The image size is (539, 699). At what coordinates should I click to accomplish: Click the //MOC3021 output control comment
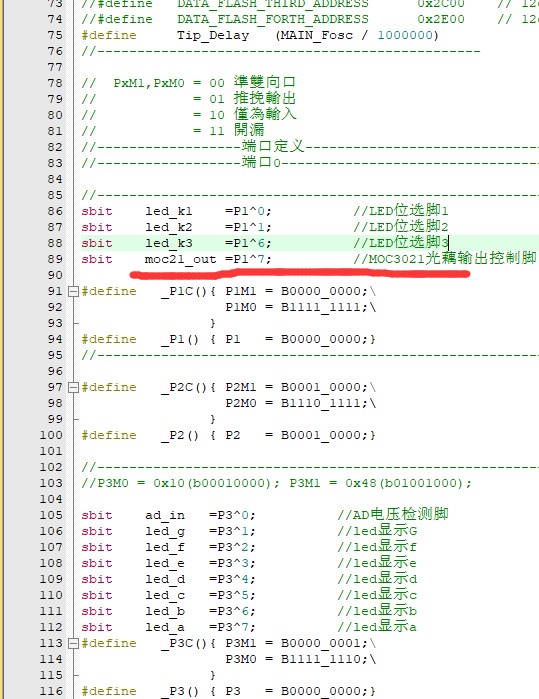click(x=444, y=259)
